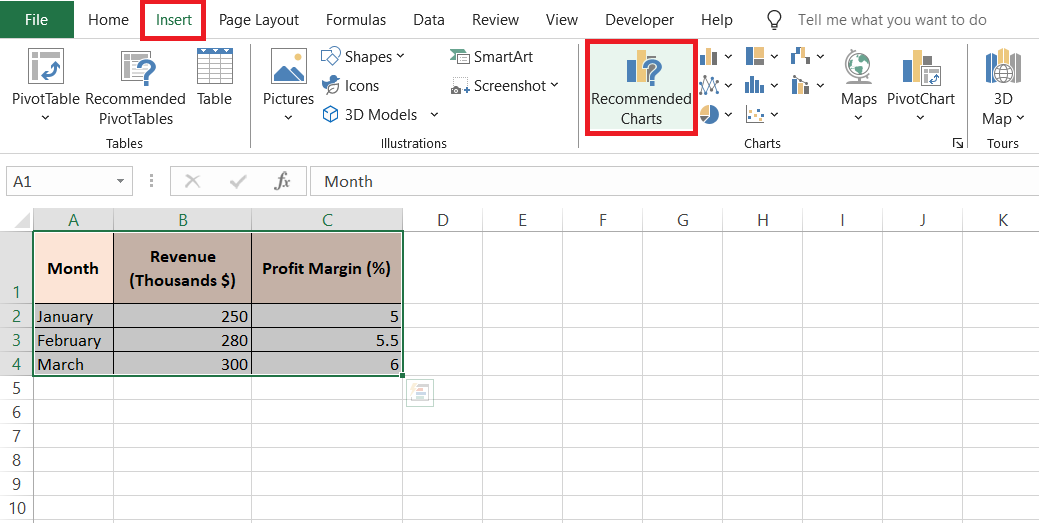Select the January cell
The height and width of the screenshot is (523, 1039).
point(74,316)
